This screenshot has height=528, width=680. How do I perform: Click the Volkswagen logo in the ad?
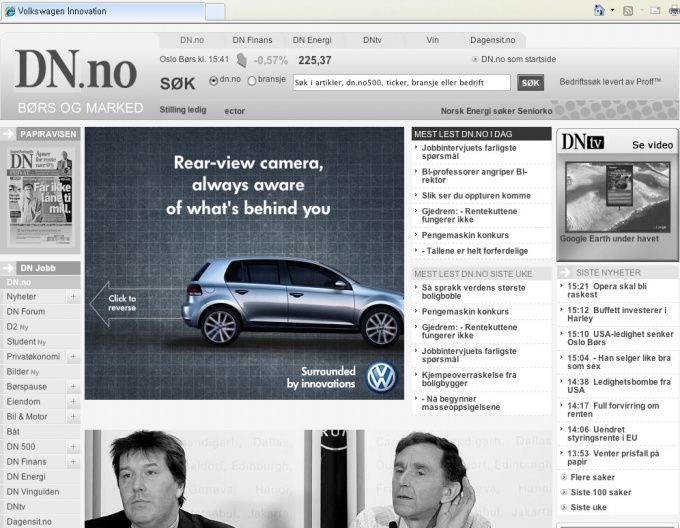[381, 377]
